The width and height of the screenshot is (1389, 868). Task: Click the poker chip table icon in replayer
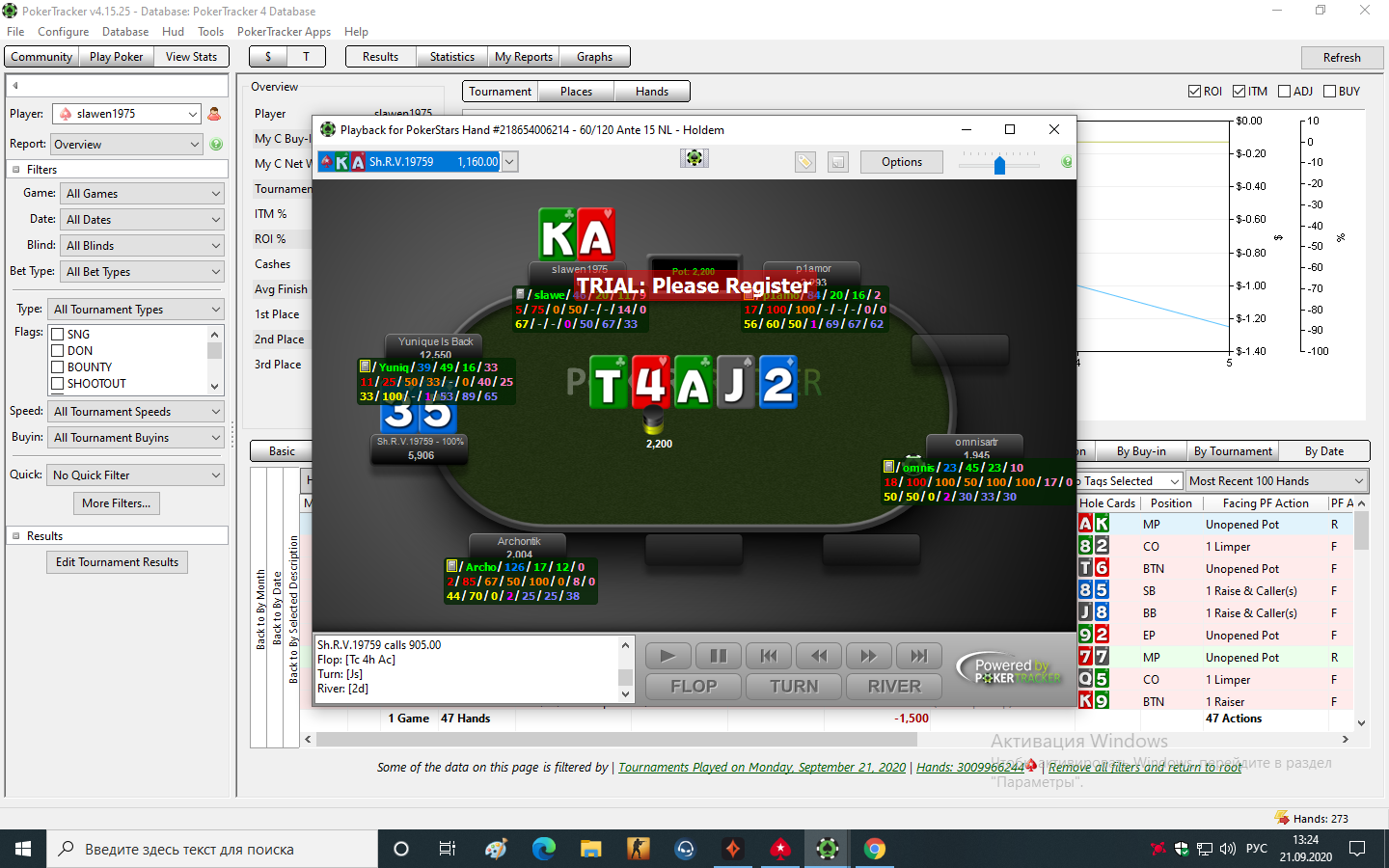pyautogui.click(x=694, y=158)
